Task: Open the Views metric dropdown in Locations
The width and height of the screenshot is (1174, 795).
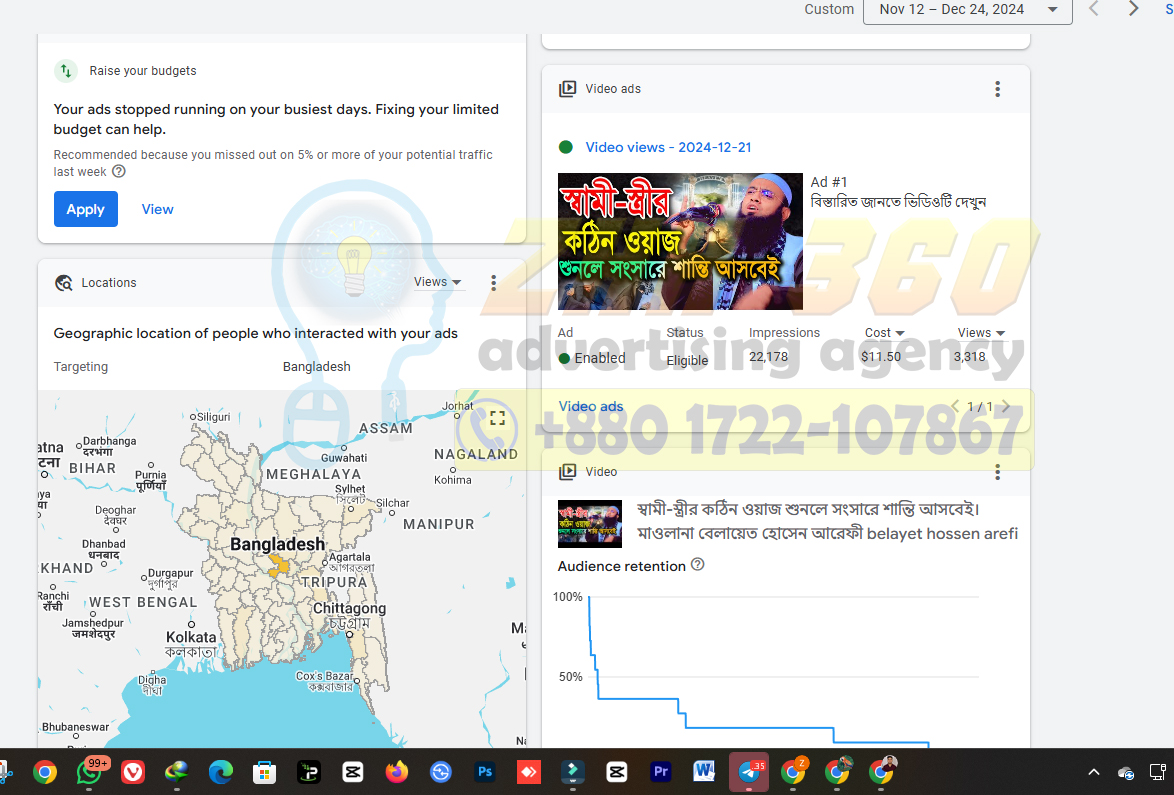Action: pos(438,282)
